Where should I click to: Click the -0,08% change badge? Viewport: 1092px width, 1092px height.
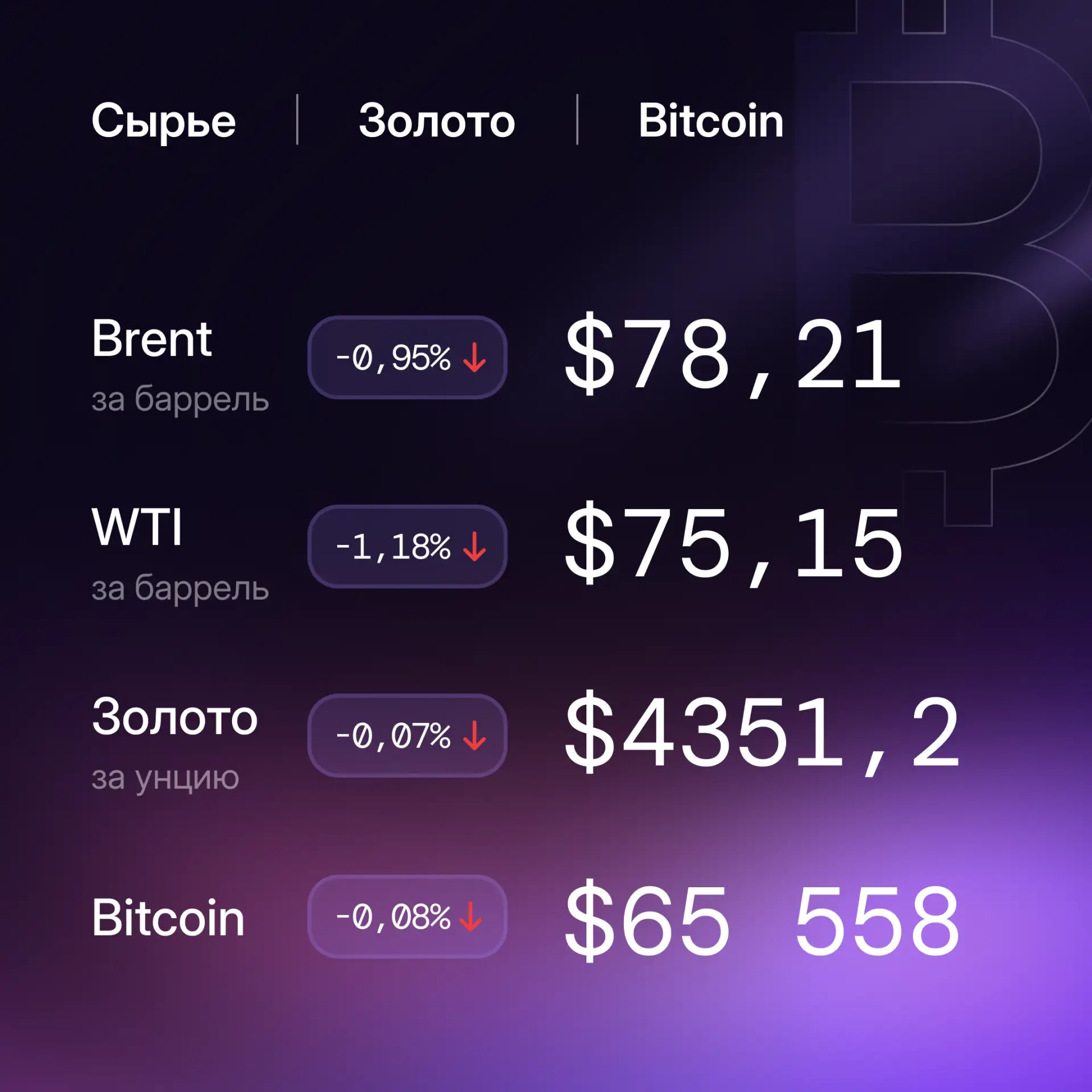point(407,916)
